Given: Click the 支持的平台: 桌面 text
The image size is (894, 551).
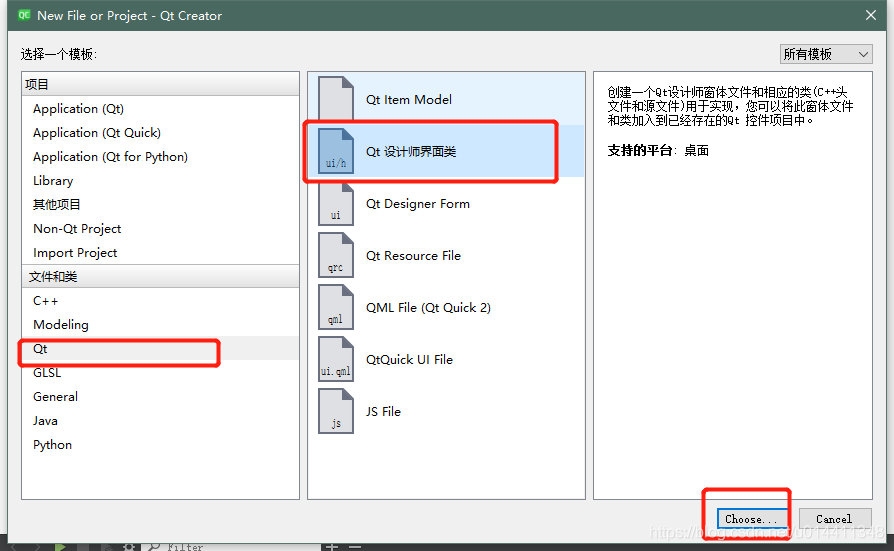Looking at the screenshot, I should (x=658, y=151).
